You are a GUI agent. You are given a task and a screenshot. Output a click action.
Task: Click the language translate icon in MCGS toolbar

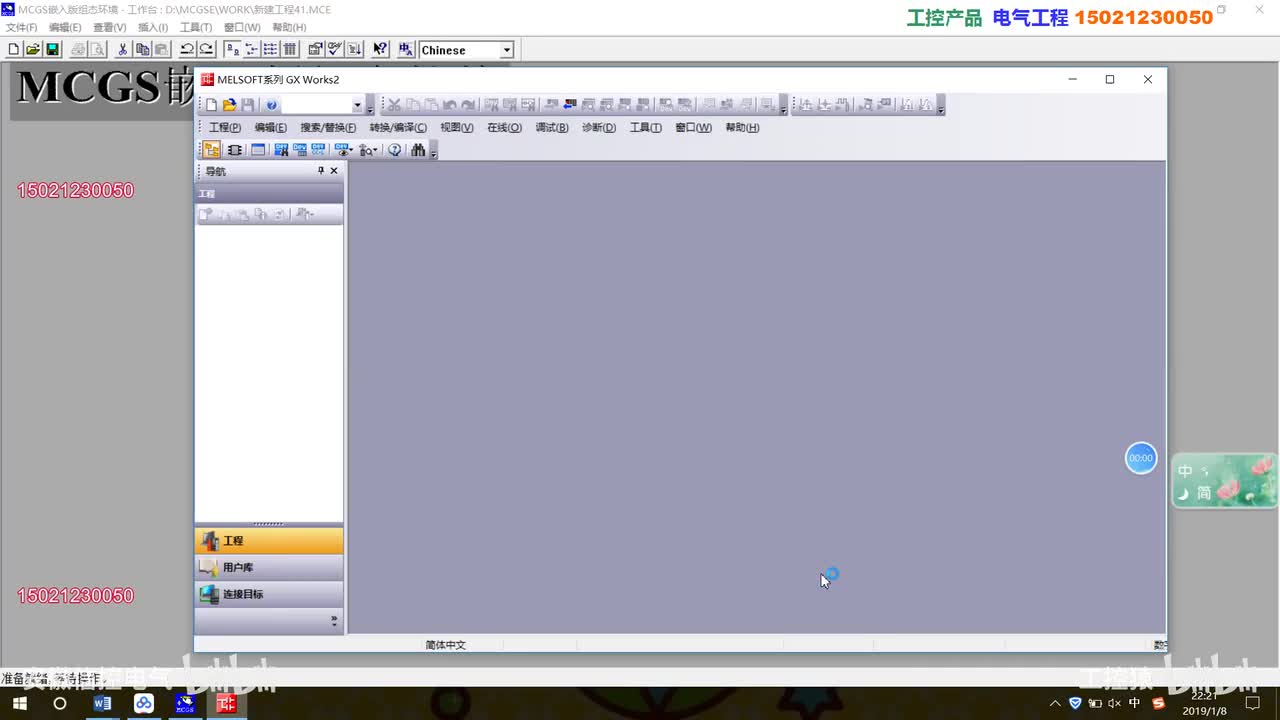(406, 50)
